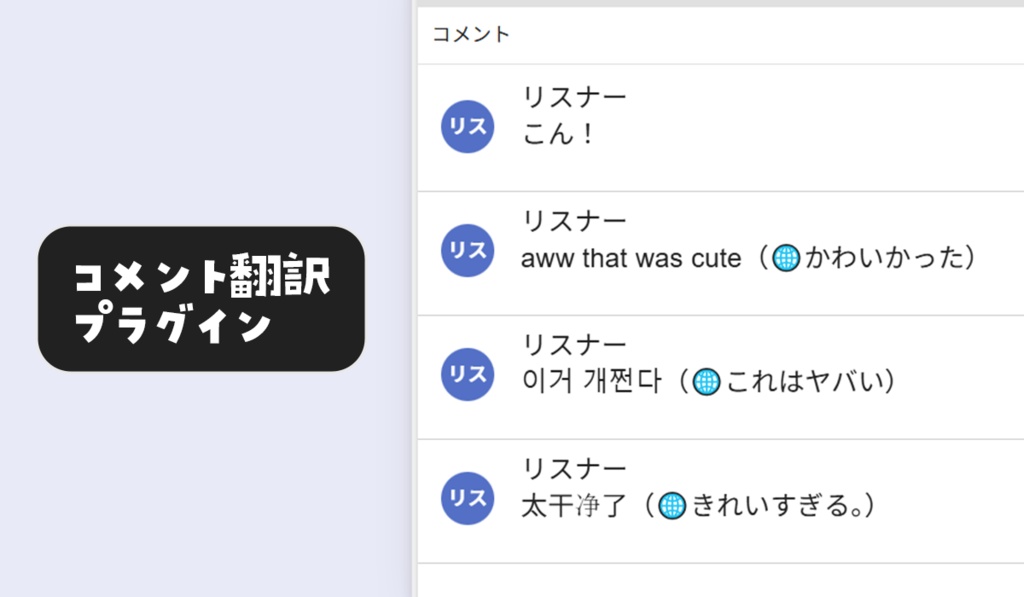Collapse the bottom 太干净了 comment row

700,498
